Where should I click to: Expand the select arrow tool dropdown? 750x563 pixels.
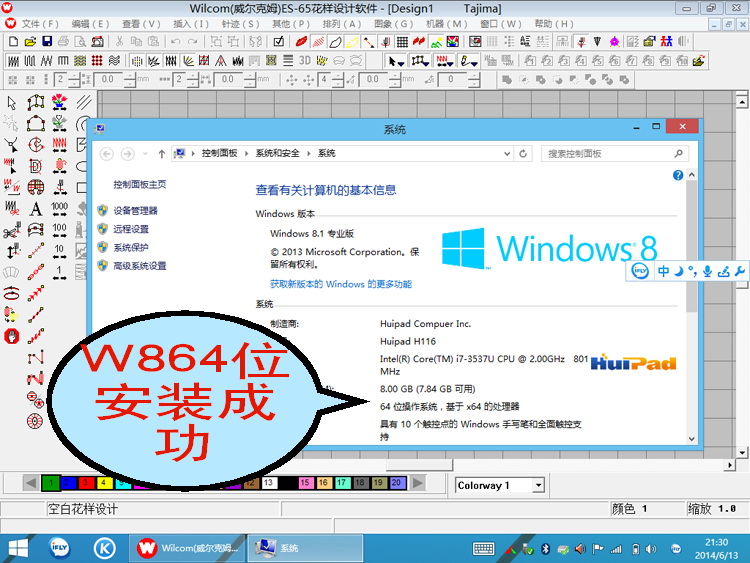coord(401,63)
